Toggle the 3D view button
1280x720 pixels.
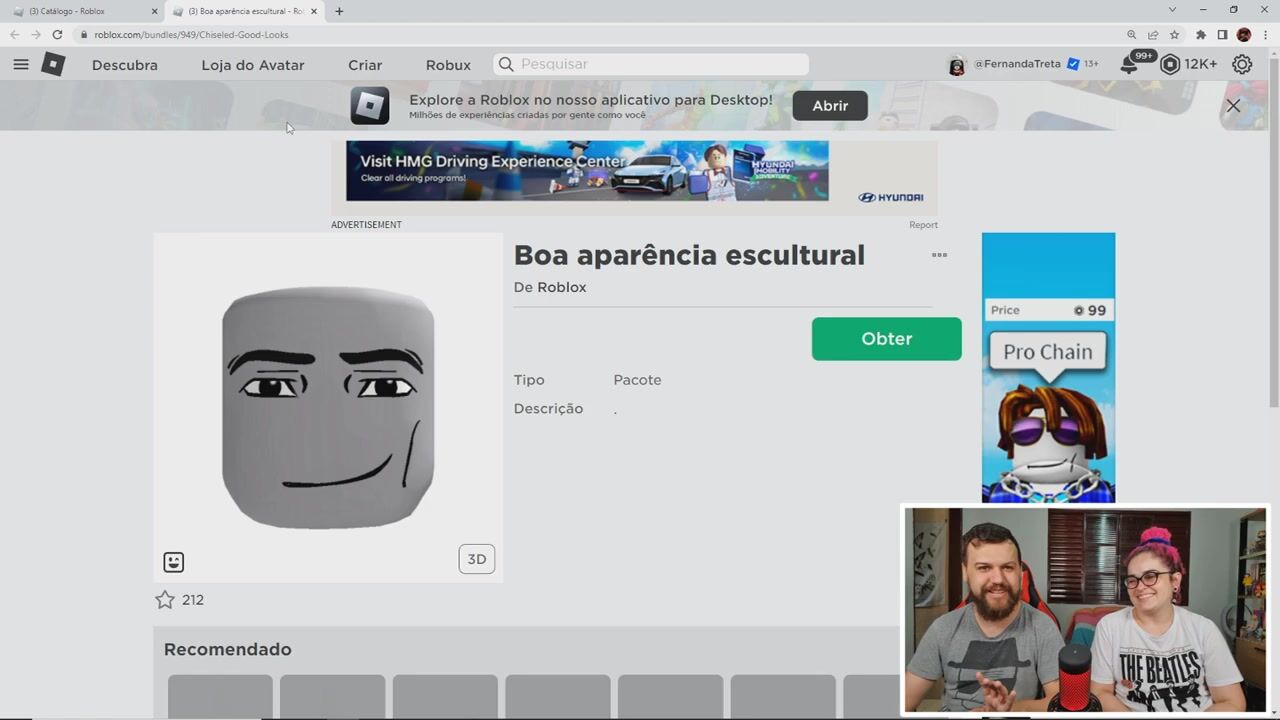pyautogui.click(x=477, y=559)
